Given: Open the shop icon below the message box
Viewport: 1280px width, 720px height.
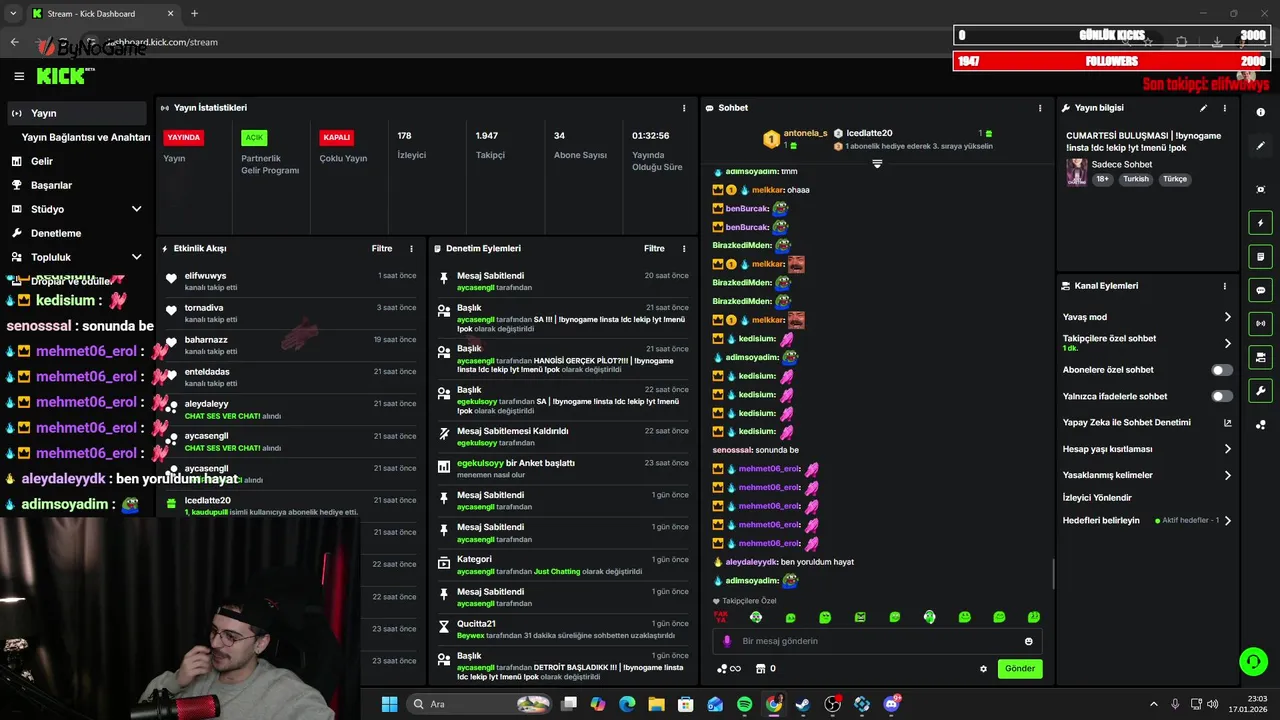Looking at the screenshot, I should 760,669.
